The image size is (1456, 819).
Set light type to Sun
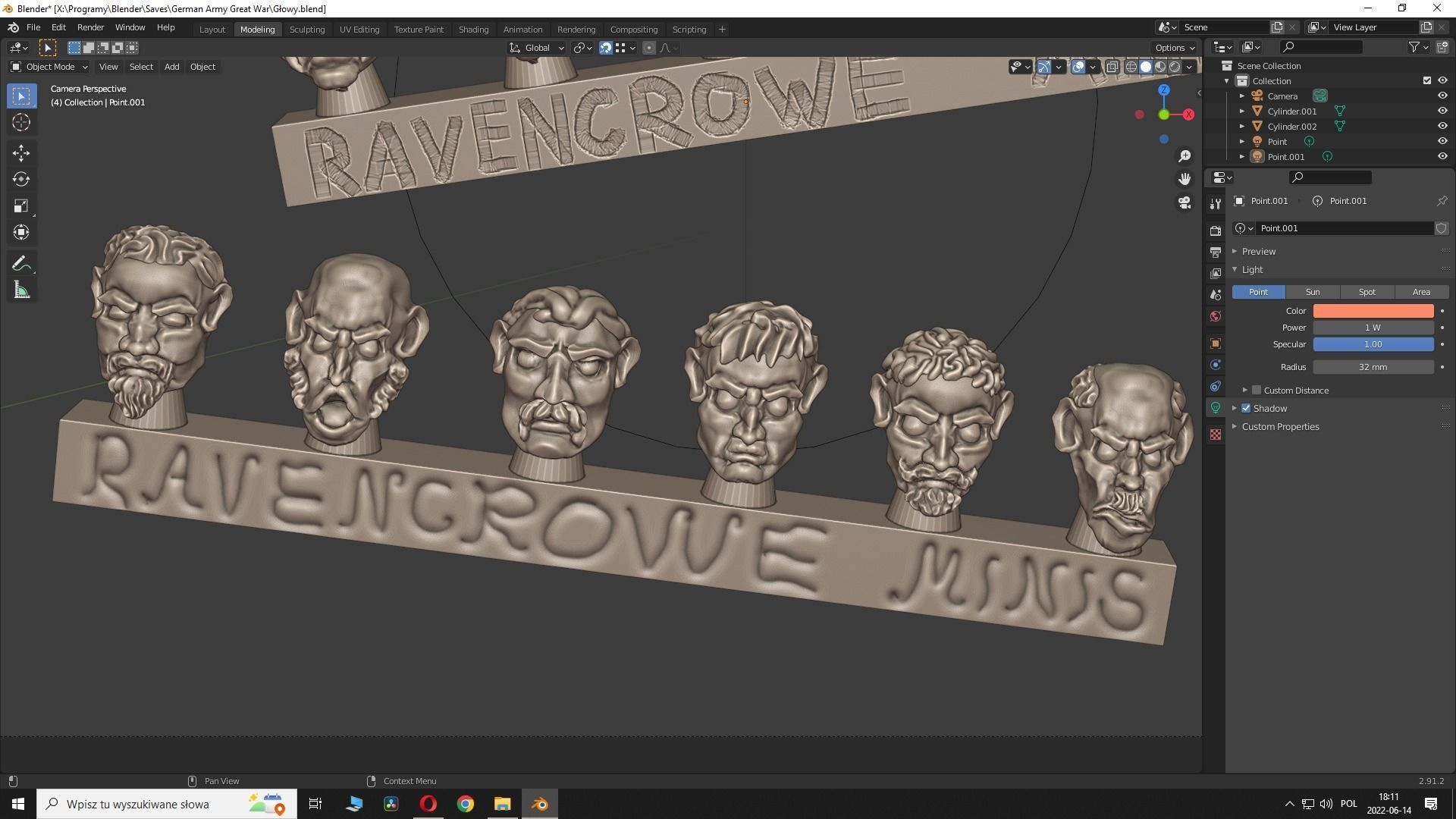(1313, 292)
